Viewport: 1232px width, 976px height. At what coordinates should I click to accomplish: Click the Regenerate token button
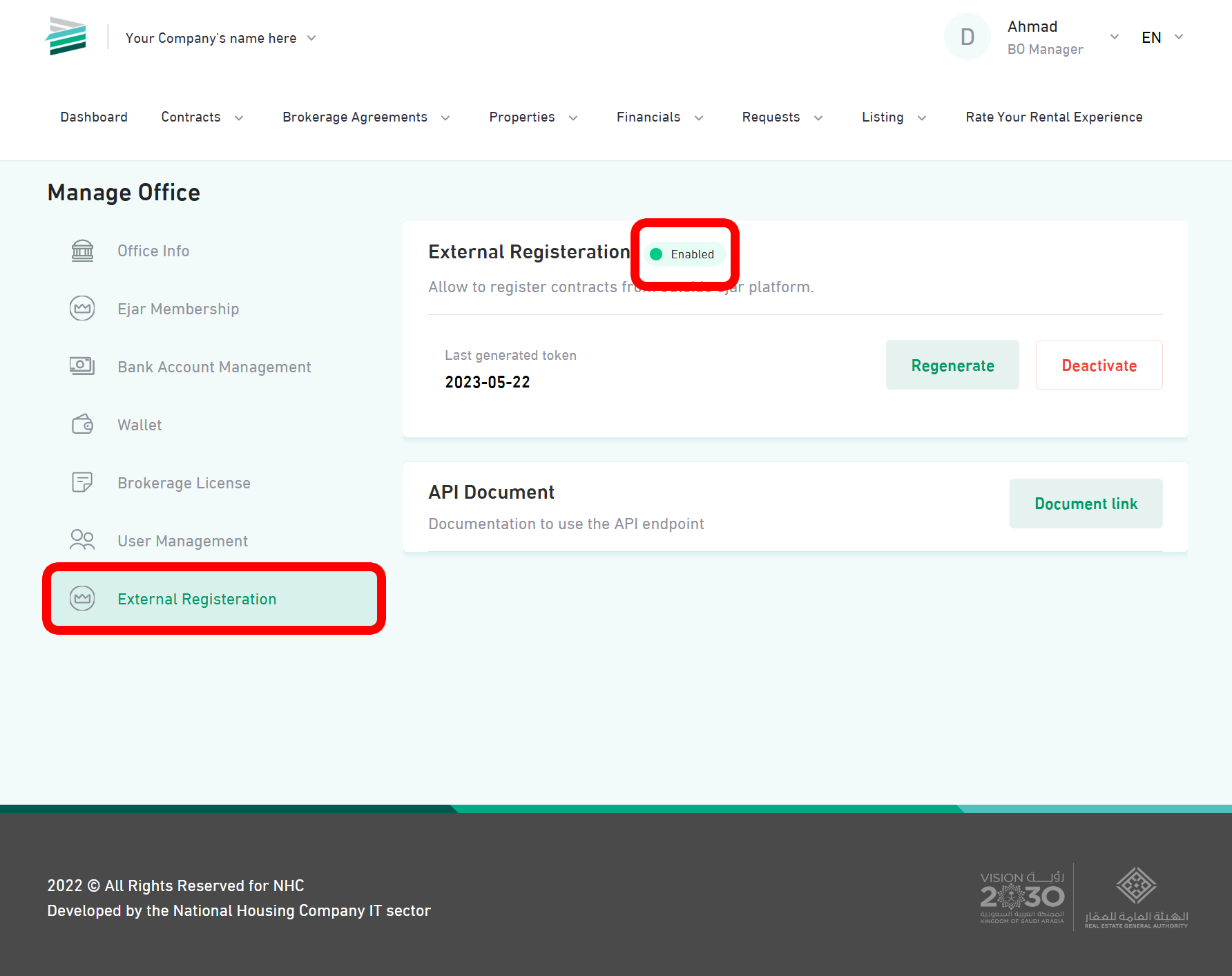tap(952, 365)
